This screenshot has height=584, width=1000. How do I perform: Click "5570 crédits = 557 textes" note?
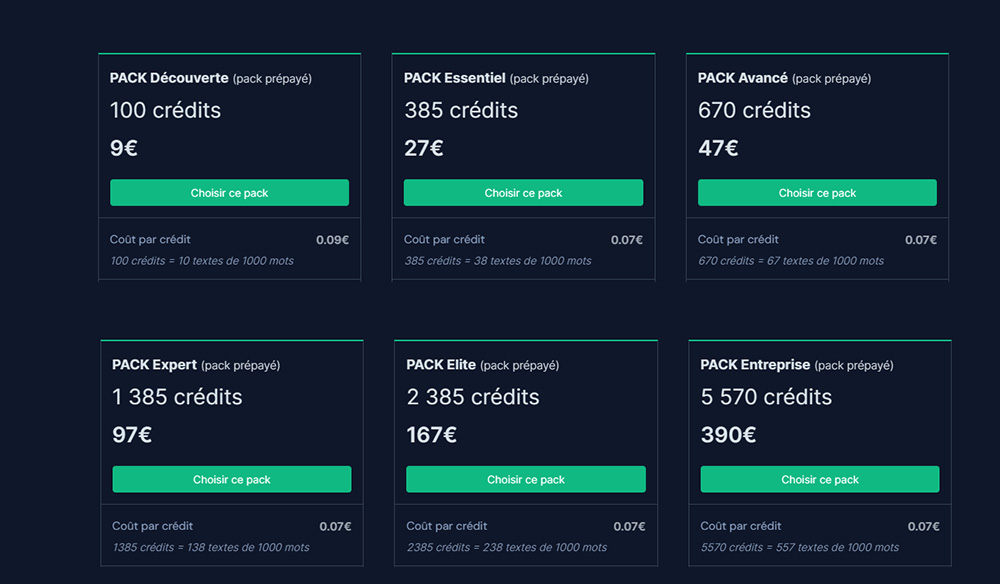(800, 548)
